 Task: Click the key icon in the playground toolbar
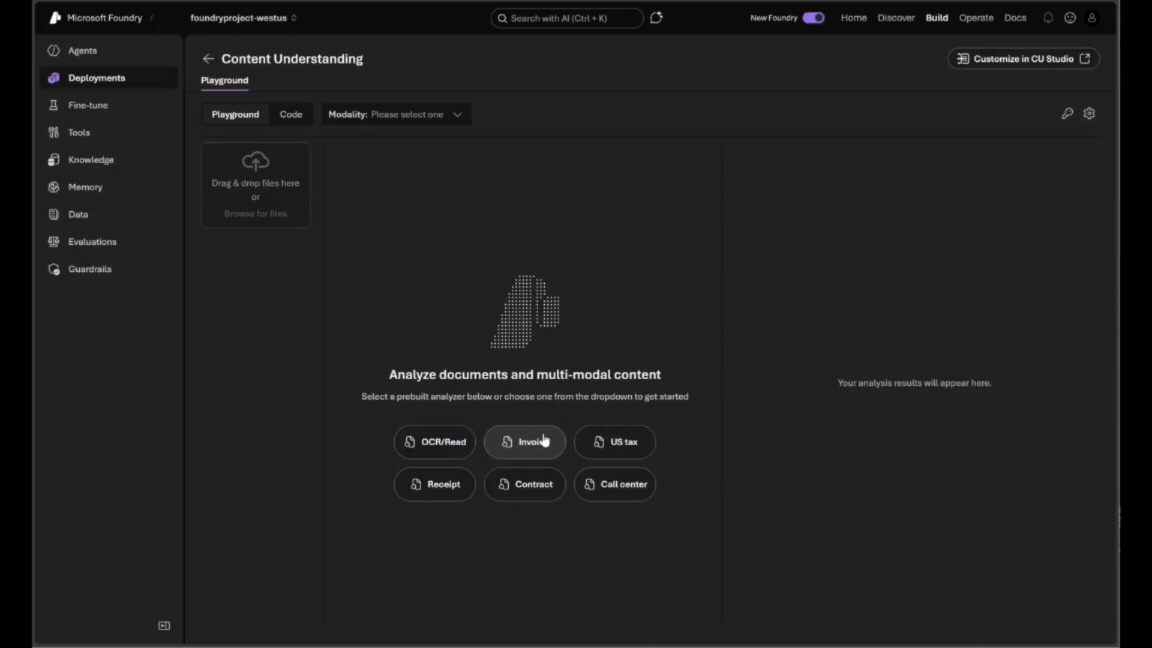click(1068, 114)
